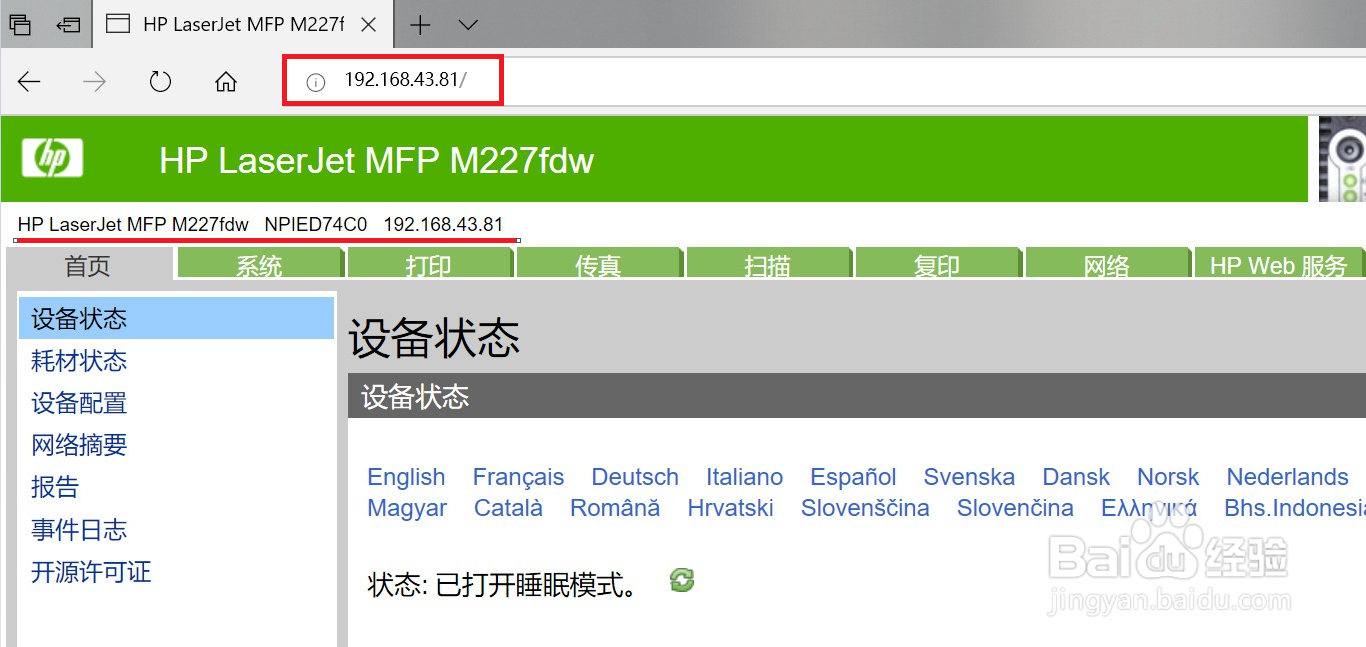This screenshot has height=647, width=1366.
Task: Click the site information icon in the address bar
Action: click(x=315, y=81)
